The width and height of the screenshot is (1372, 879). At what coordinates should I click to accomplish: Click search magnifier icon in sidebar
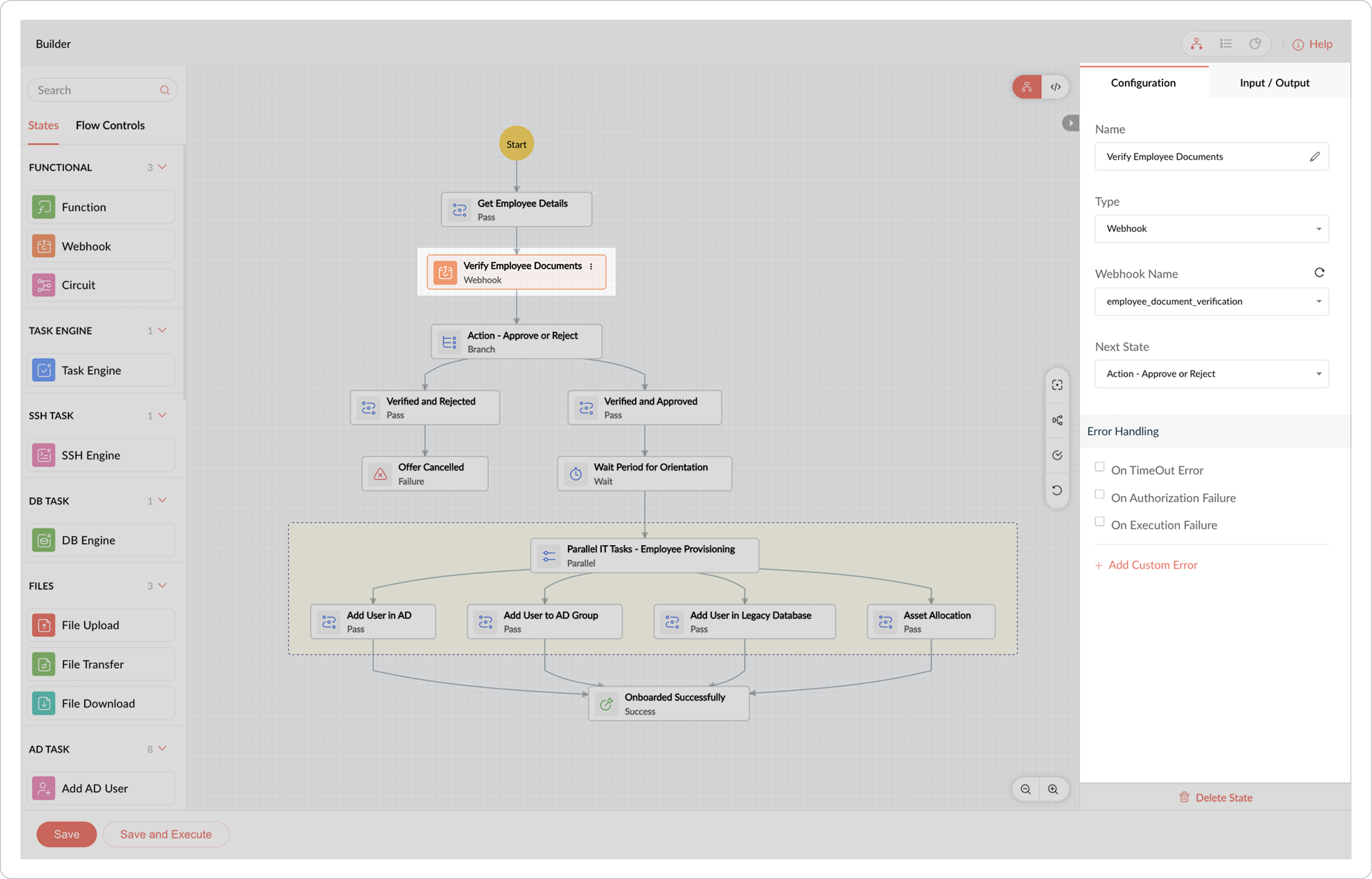point(165,90)
